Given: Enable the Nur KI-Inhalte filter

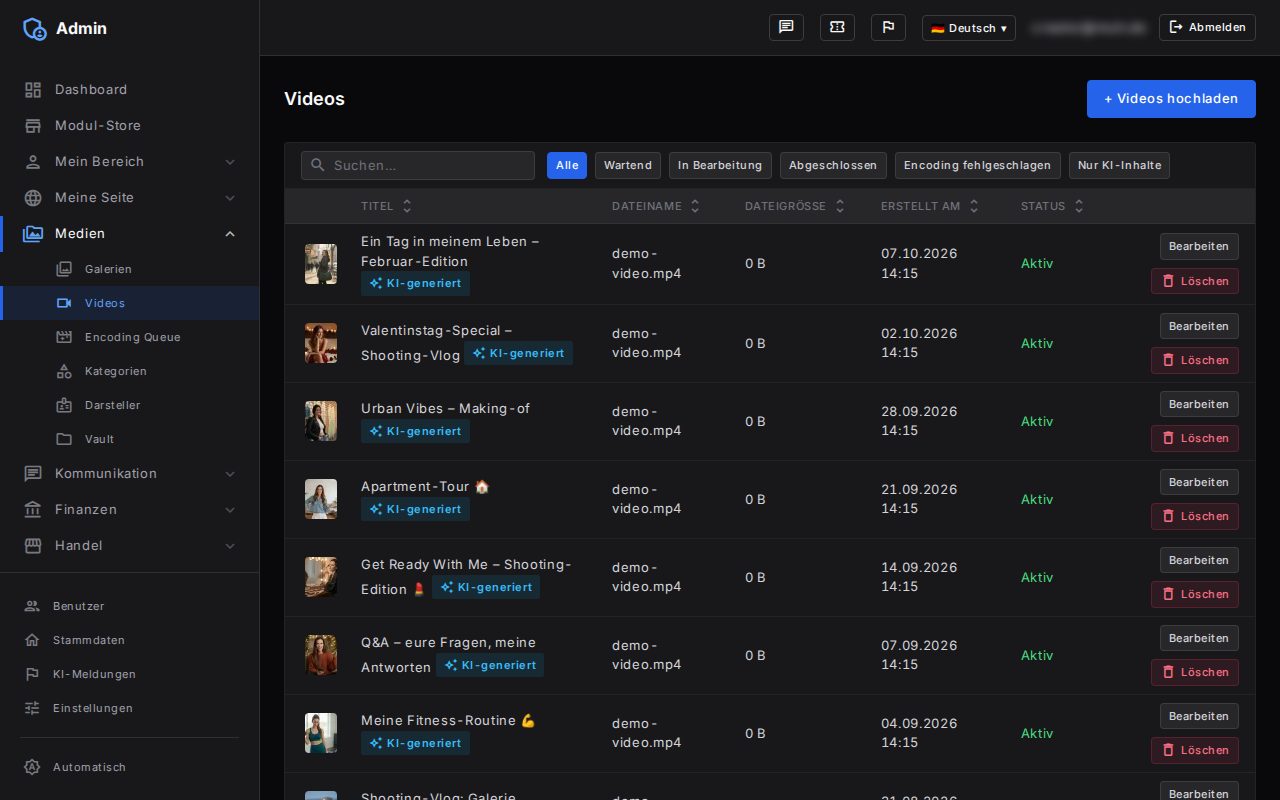Looking at the screenshot, I should point(1119,165).
